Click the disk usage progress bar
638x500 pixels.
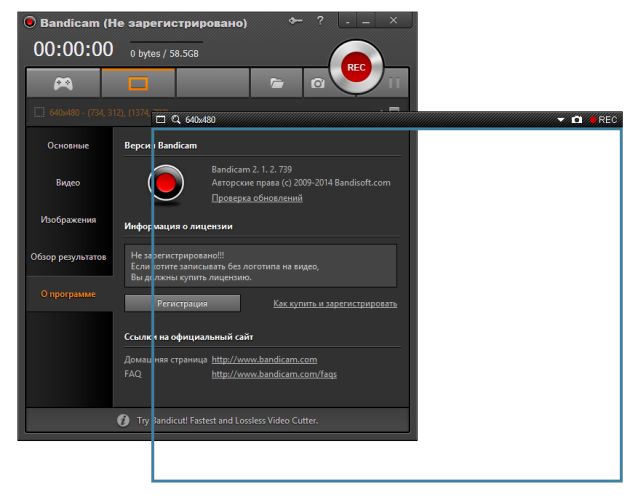(166, 41)
